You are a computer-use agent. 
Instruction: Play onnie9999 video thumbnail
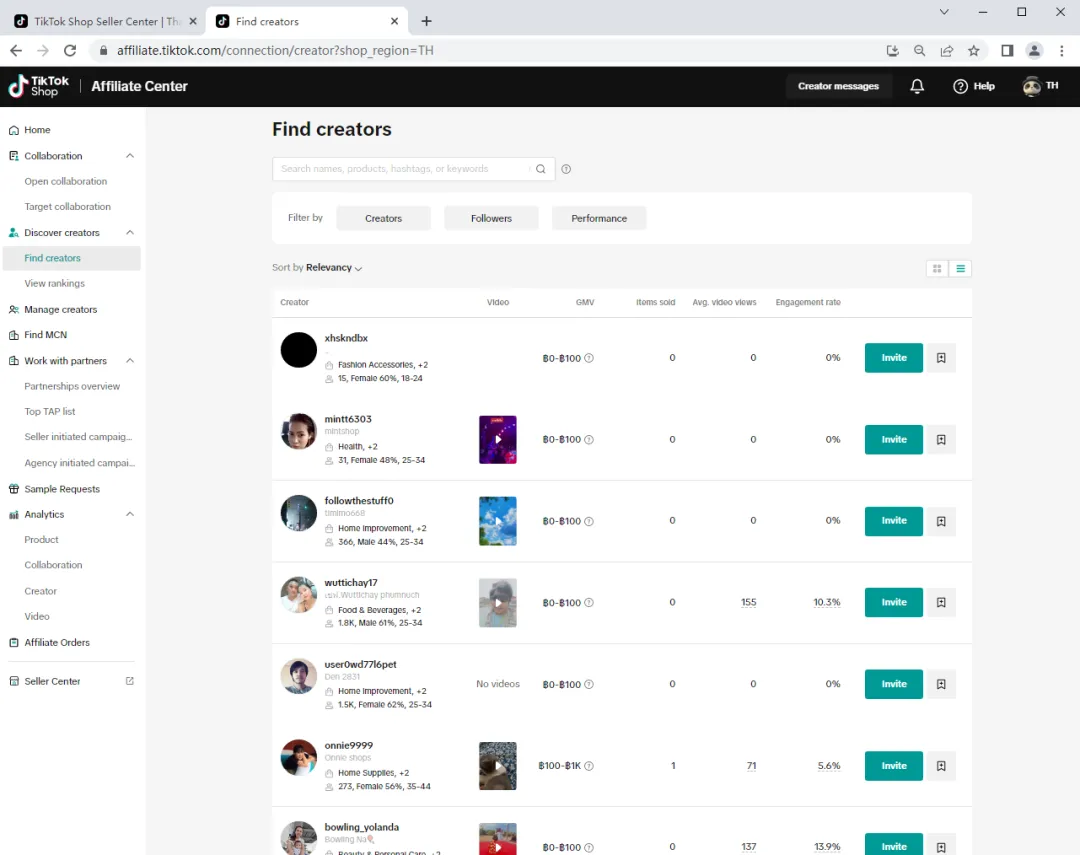497,765
